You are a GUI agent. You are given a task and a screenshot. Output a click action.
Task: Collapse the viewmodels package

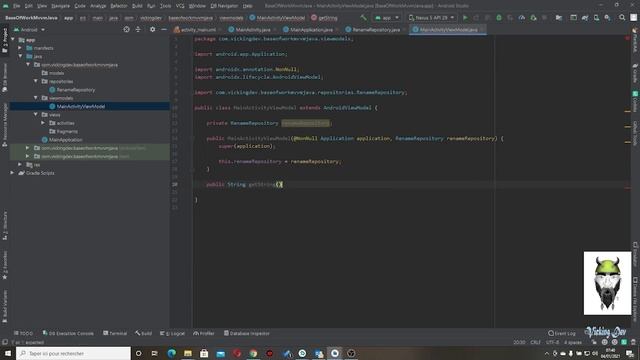(x=36, y=98)
